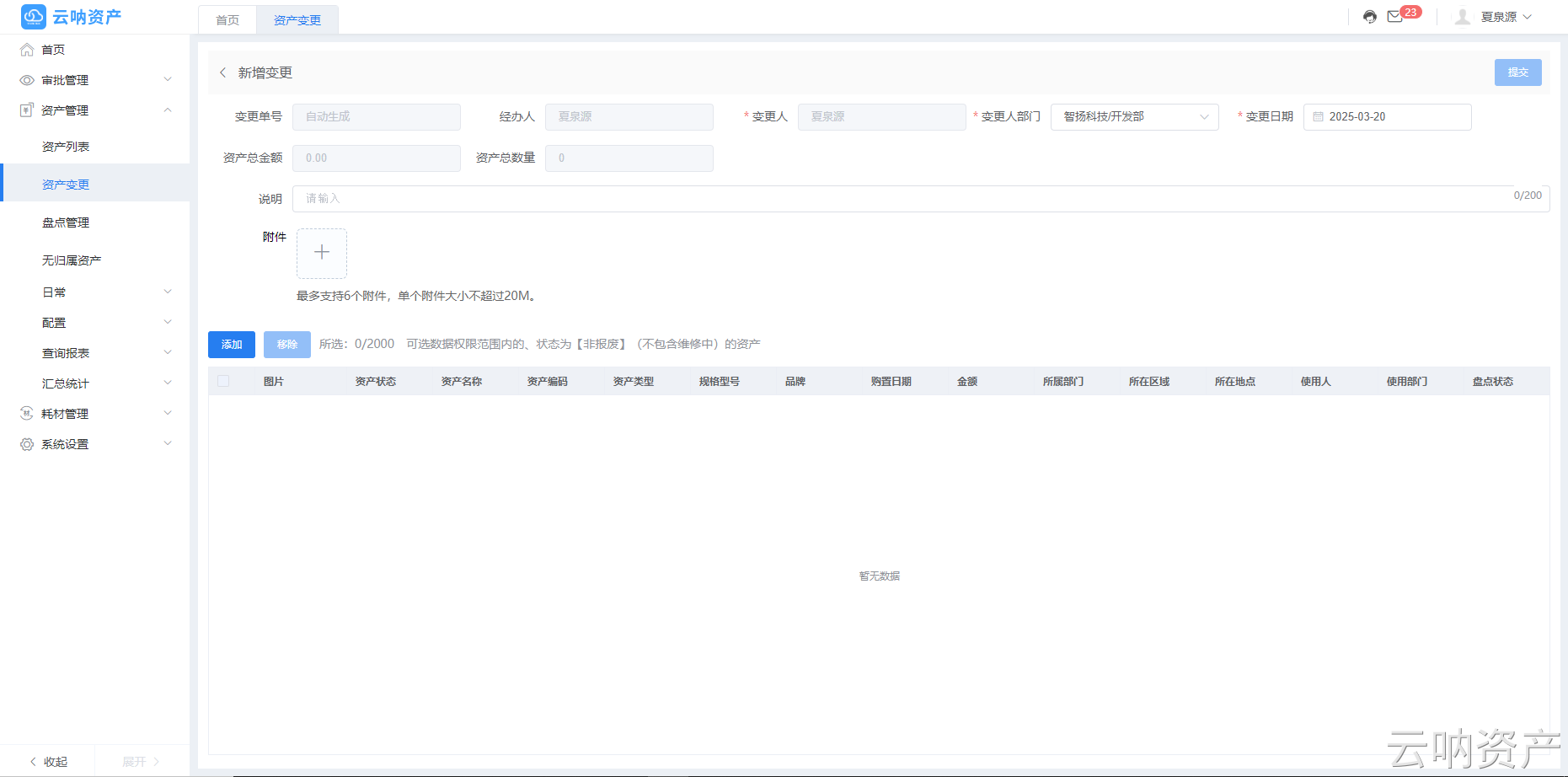This screenshot has width=1568, height=777.
Task: Click the 所属部门 column header
Action: 1063,382
